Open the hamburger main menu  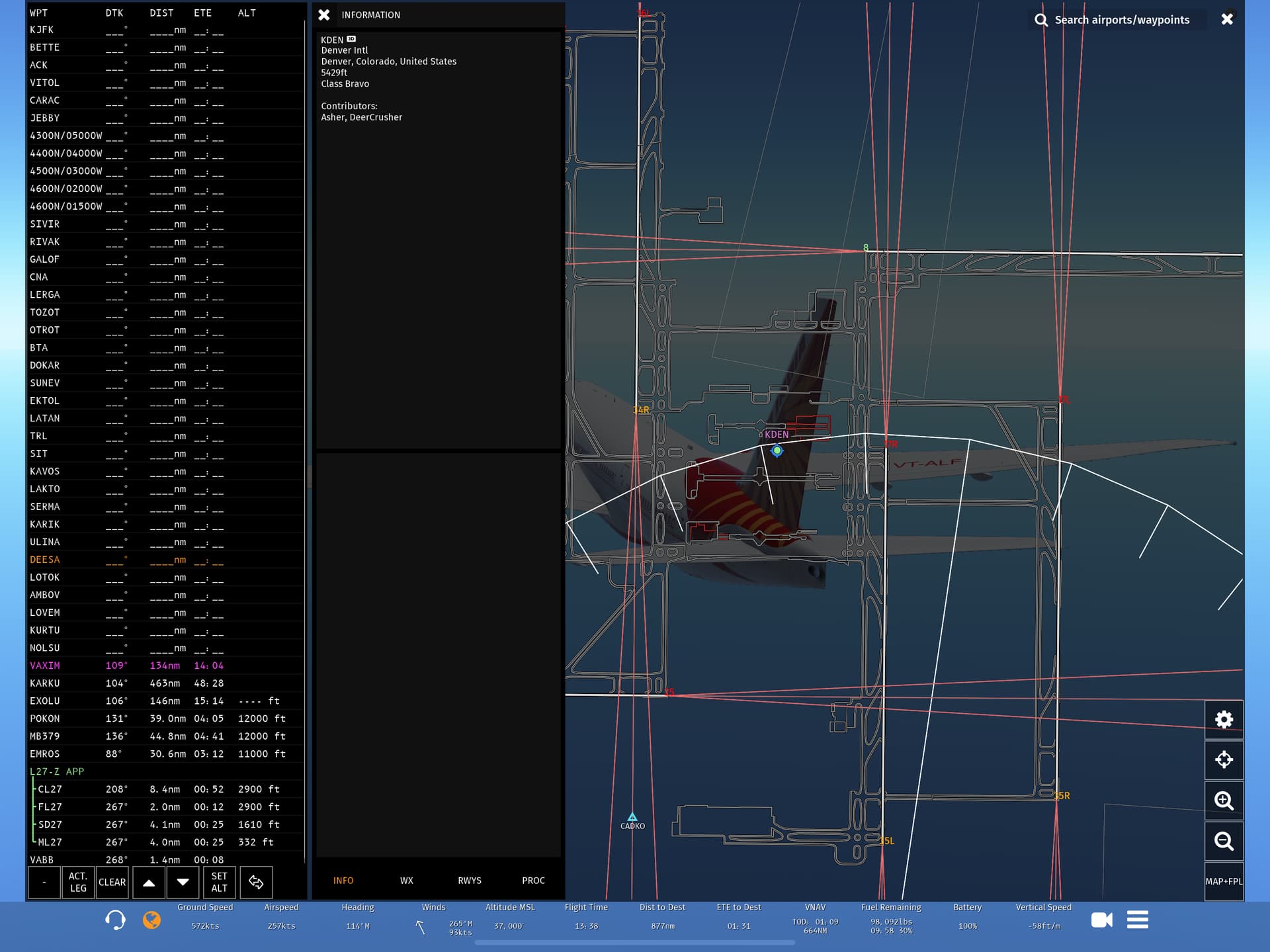click(x=1137, y=920)
